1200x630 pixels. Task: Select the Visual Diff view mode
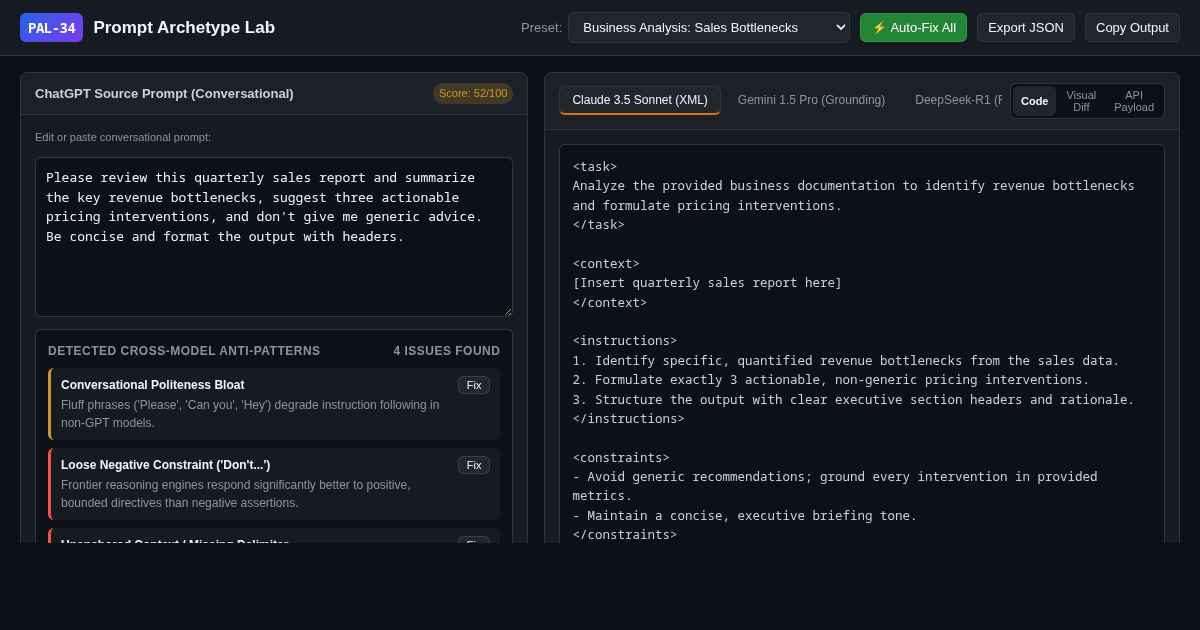tap(1081, 101)
